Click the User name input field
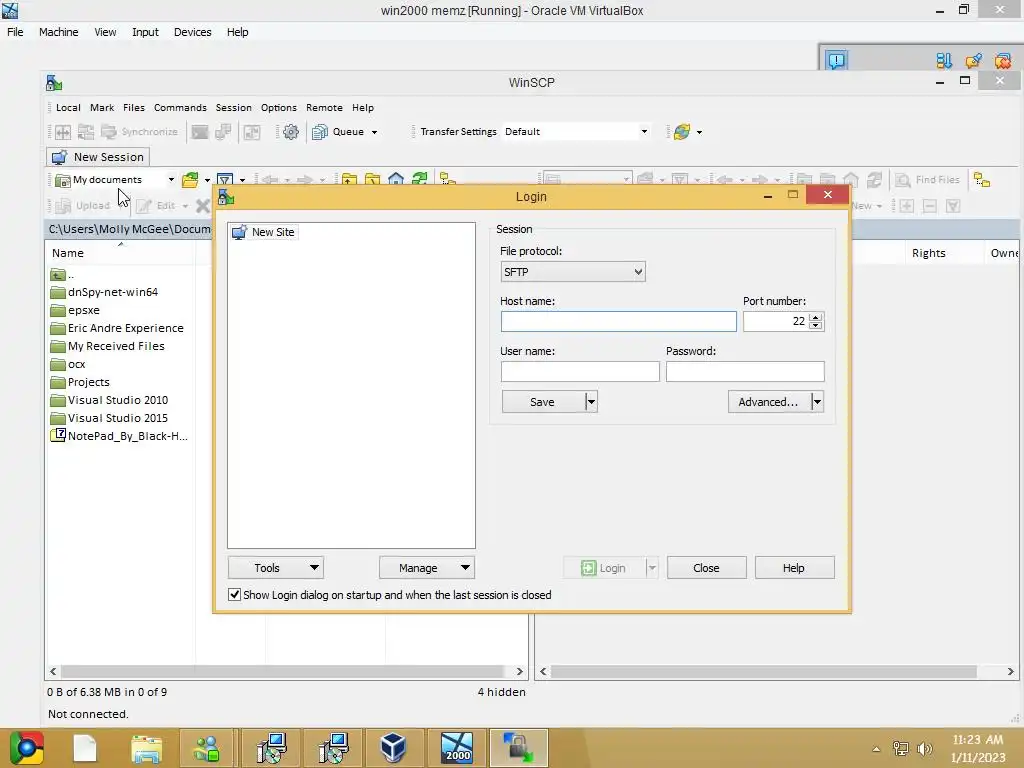The image size is (1024, 768). 580,372
